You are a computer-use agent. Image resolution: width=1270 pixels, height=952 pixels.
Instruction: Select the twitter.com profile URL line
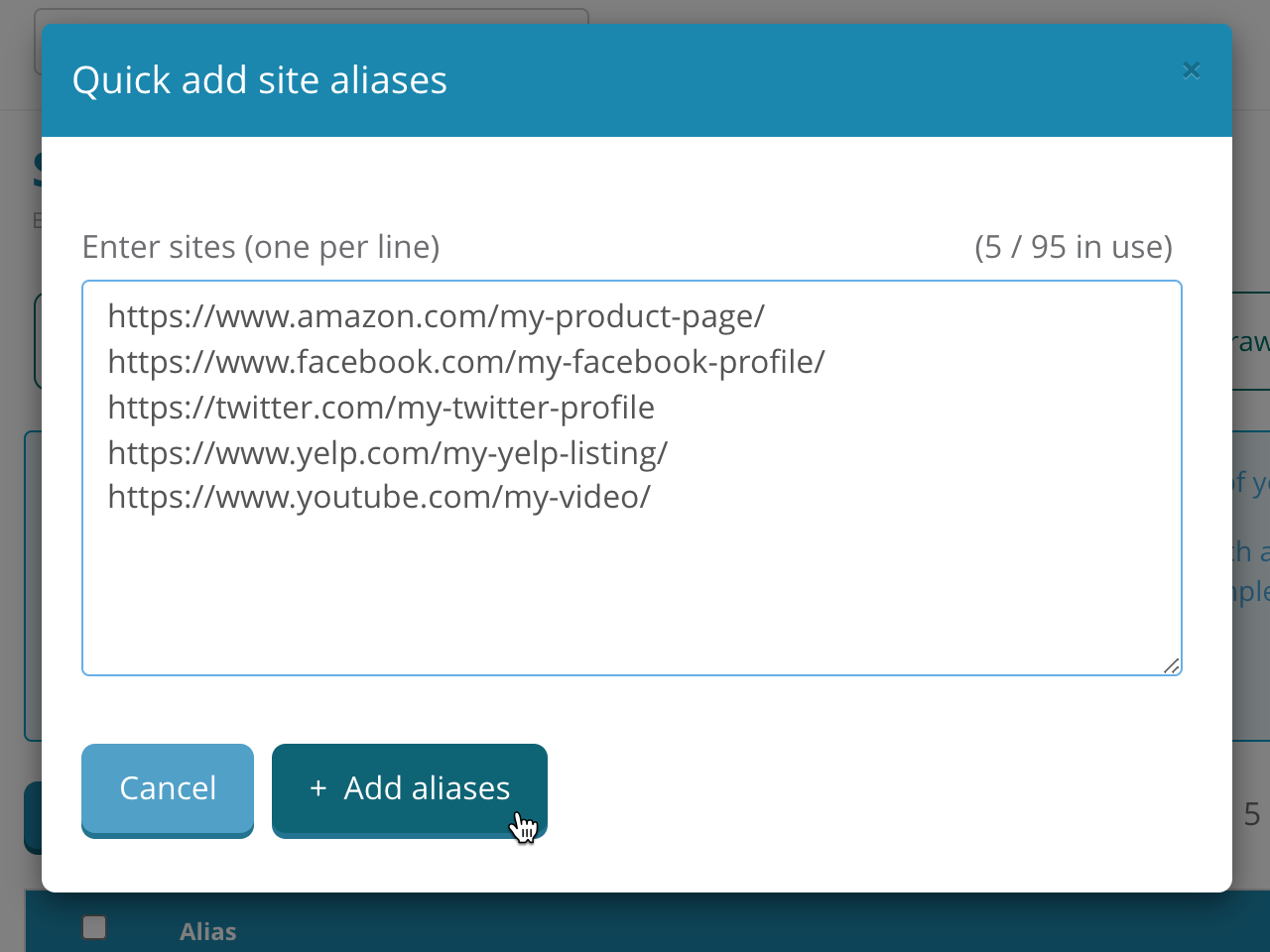pyautogui.click(x=380, y=407)
